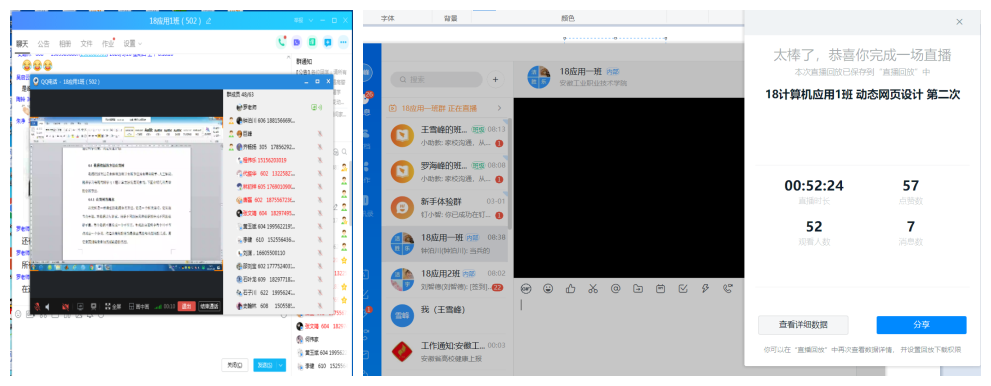Click the calendar icon in chat toolbar

coord(660,289)
